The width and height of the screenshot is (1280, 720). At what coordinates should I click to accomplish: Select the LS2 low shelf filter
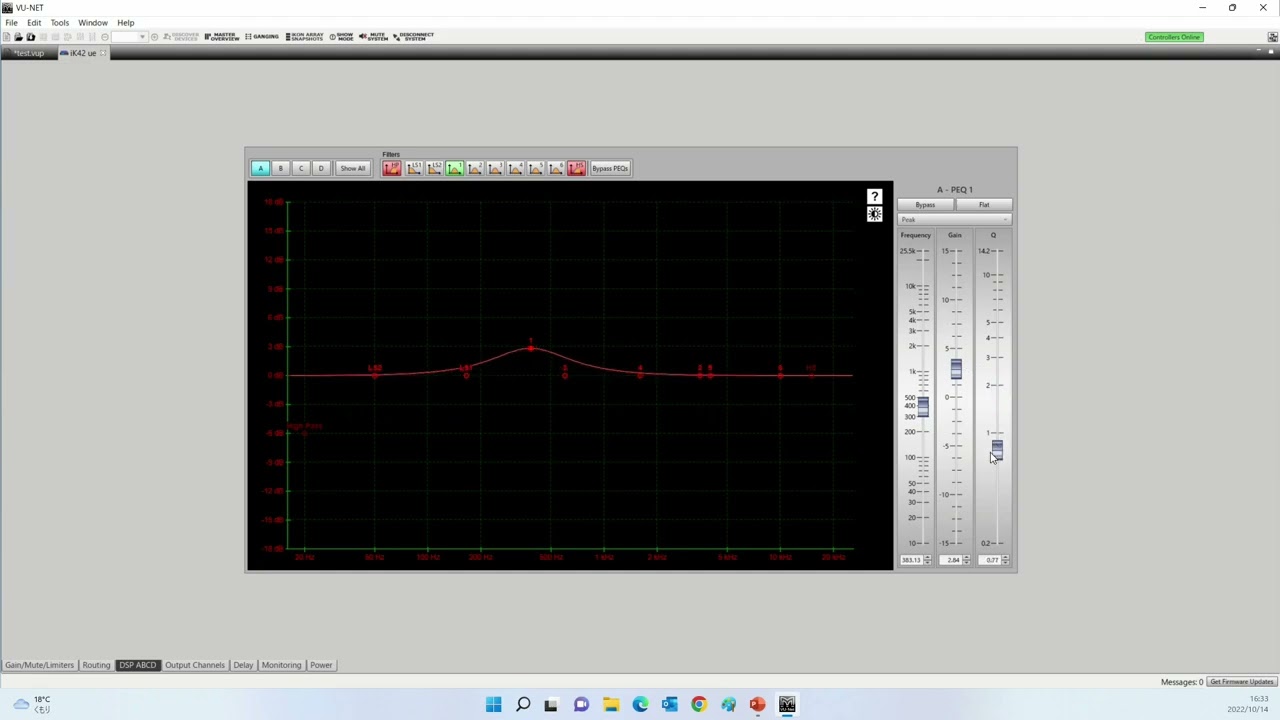coord(434,168)
